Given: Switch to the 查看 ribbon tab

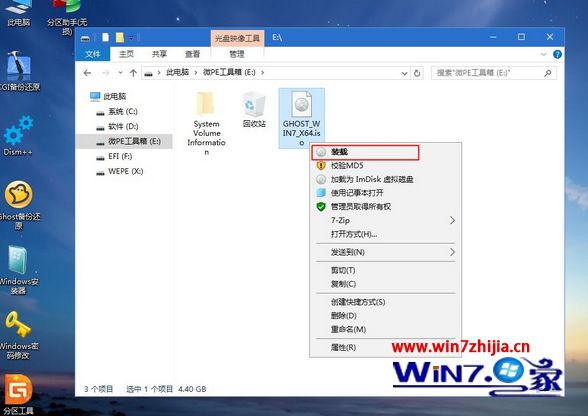Looking at the screenshot, I should [x=192, y=54].
